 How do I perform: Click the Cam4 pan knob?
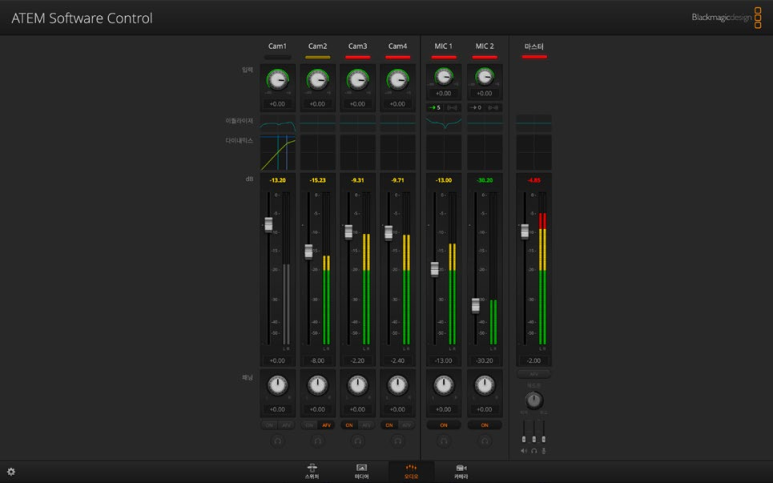point(397,385)
